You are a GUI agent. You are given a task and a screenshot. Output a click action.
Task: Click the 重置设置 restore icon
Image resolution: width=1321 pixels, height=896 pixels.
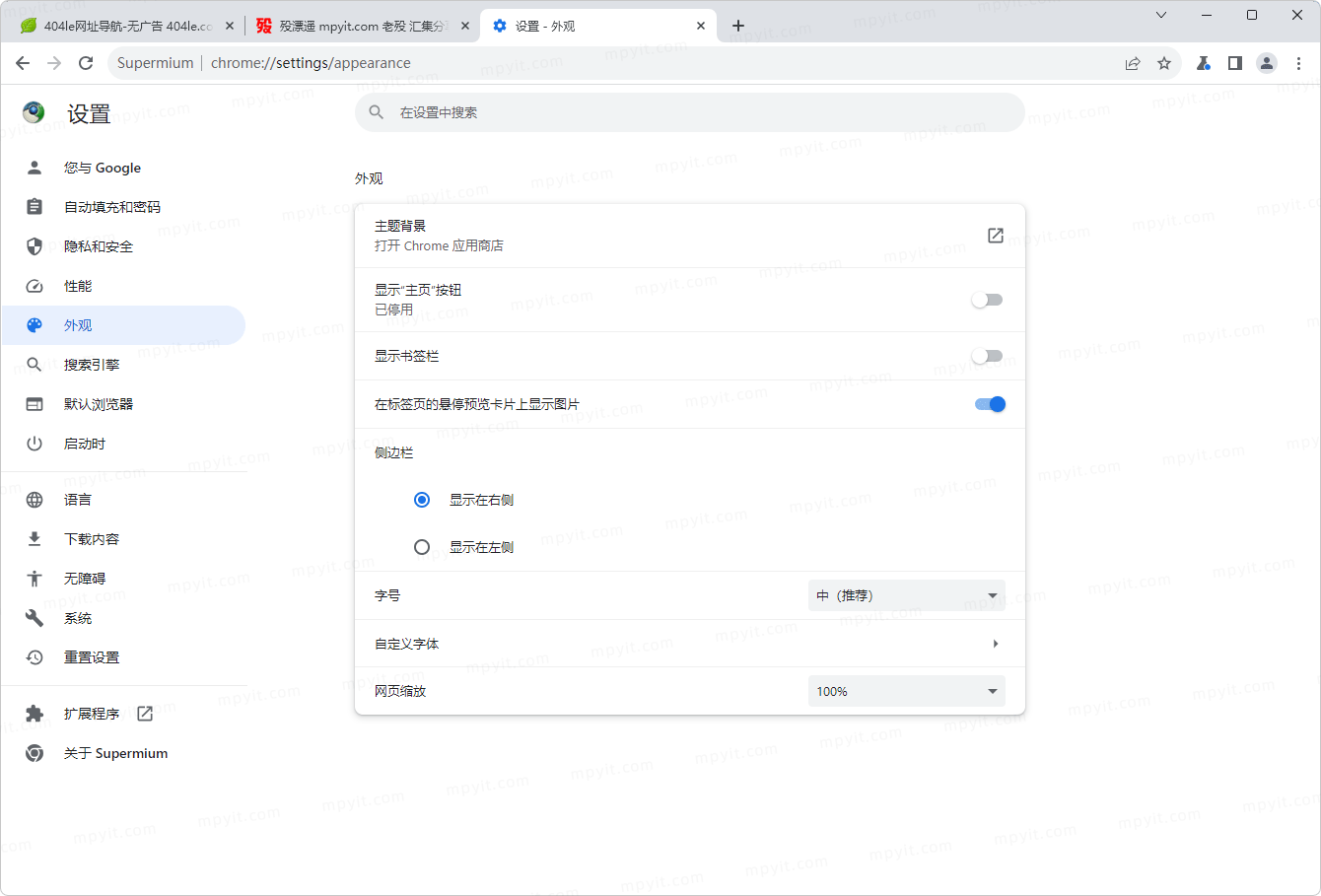tap(35, 657)
